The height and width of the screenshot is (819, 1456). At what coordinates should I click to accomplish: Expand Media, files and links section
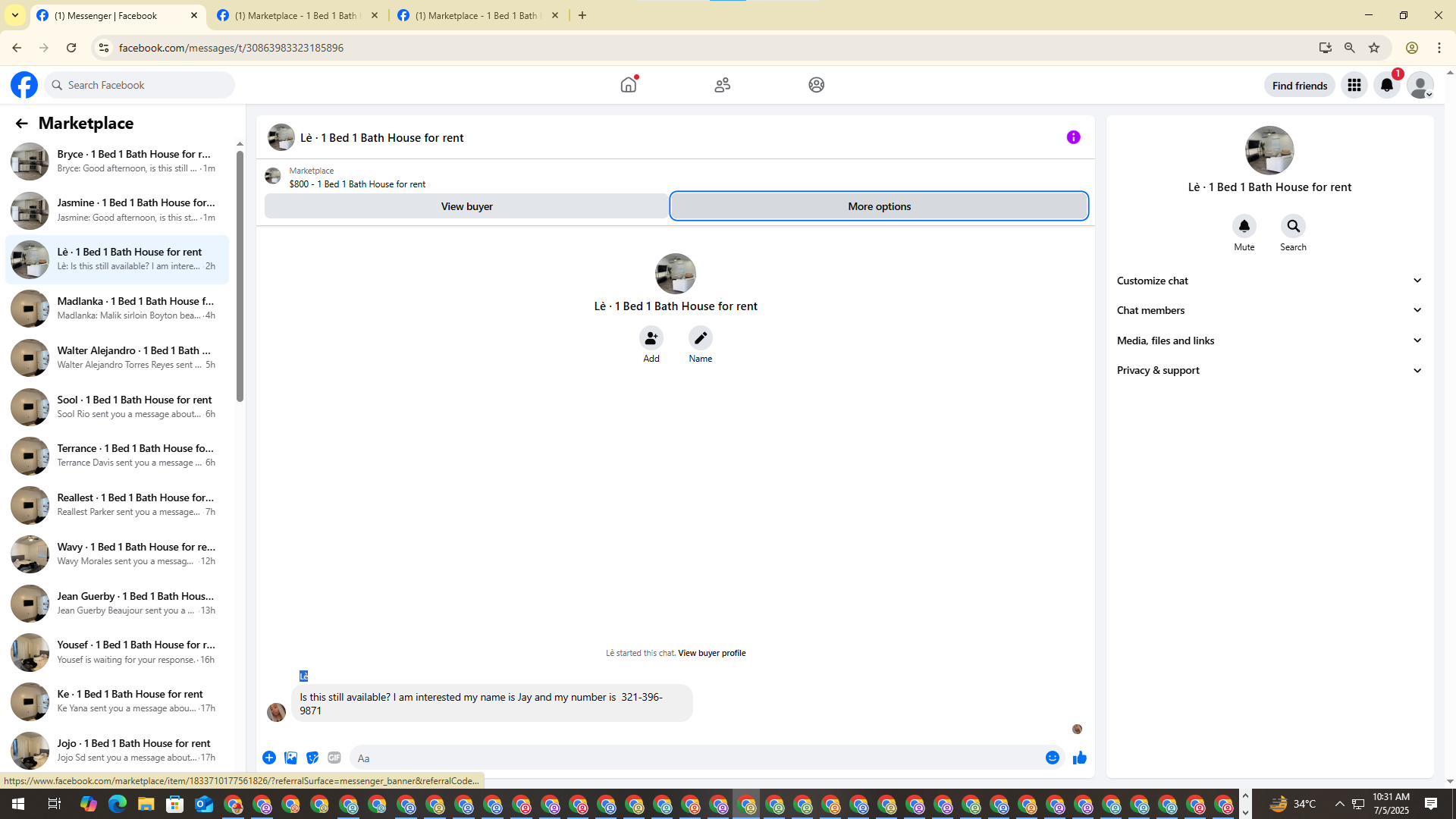click(x=1269, y=340)
